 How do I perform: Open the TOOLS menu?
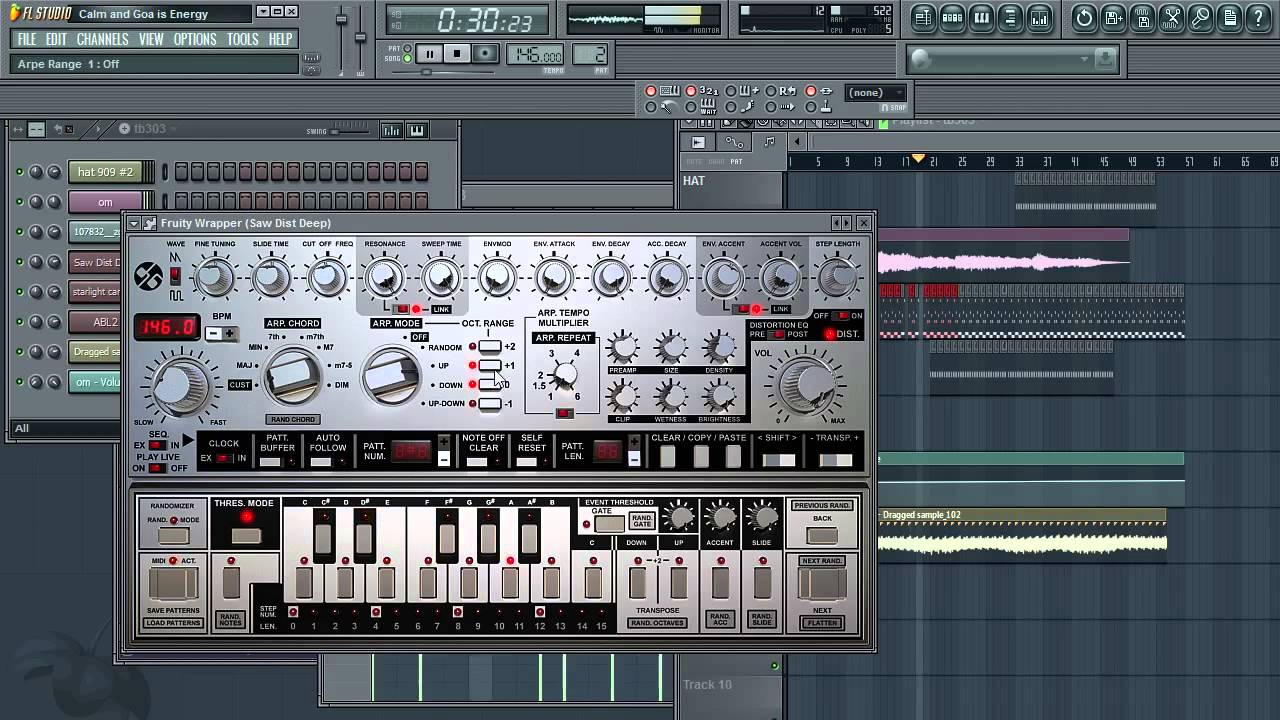tap(243, 39)
